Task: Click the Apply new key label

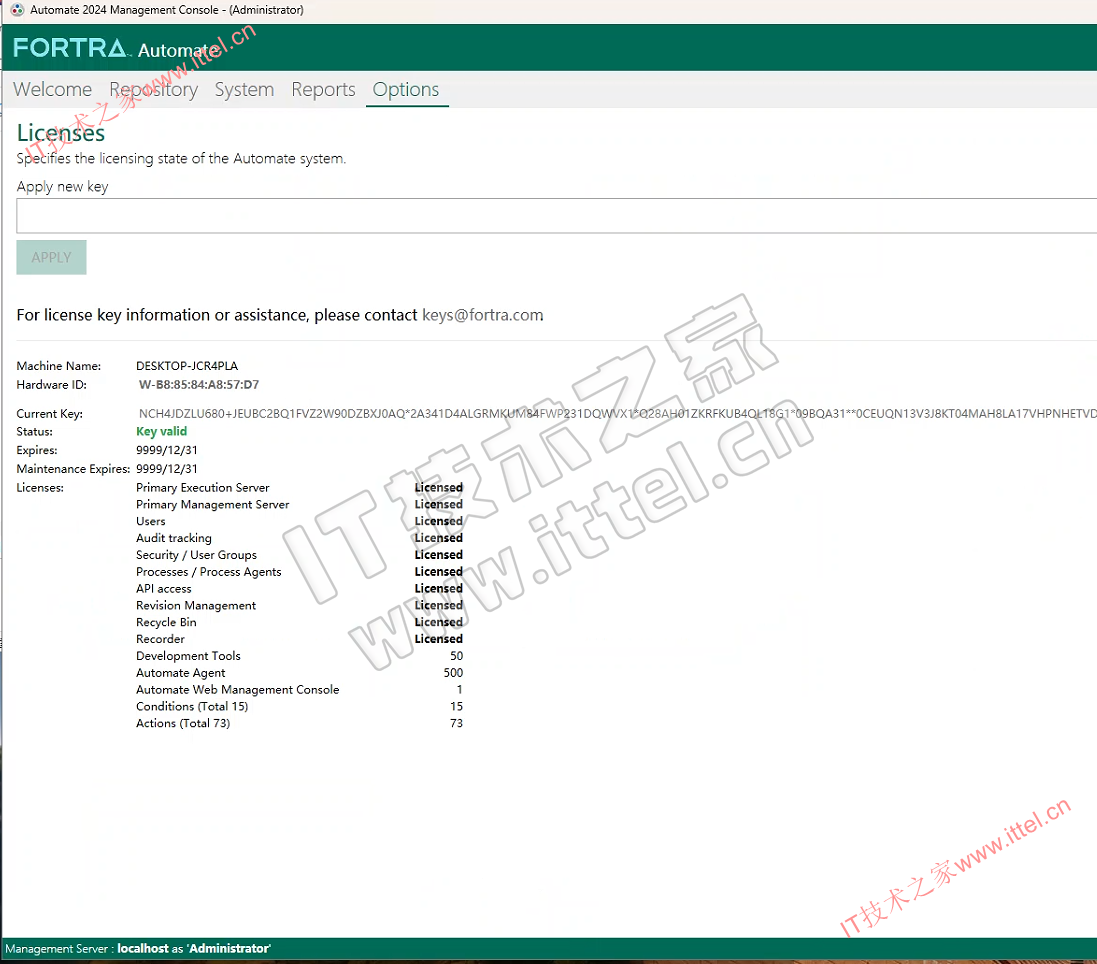Action: tap(62, 187)
